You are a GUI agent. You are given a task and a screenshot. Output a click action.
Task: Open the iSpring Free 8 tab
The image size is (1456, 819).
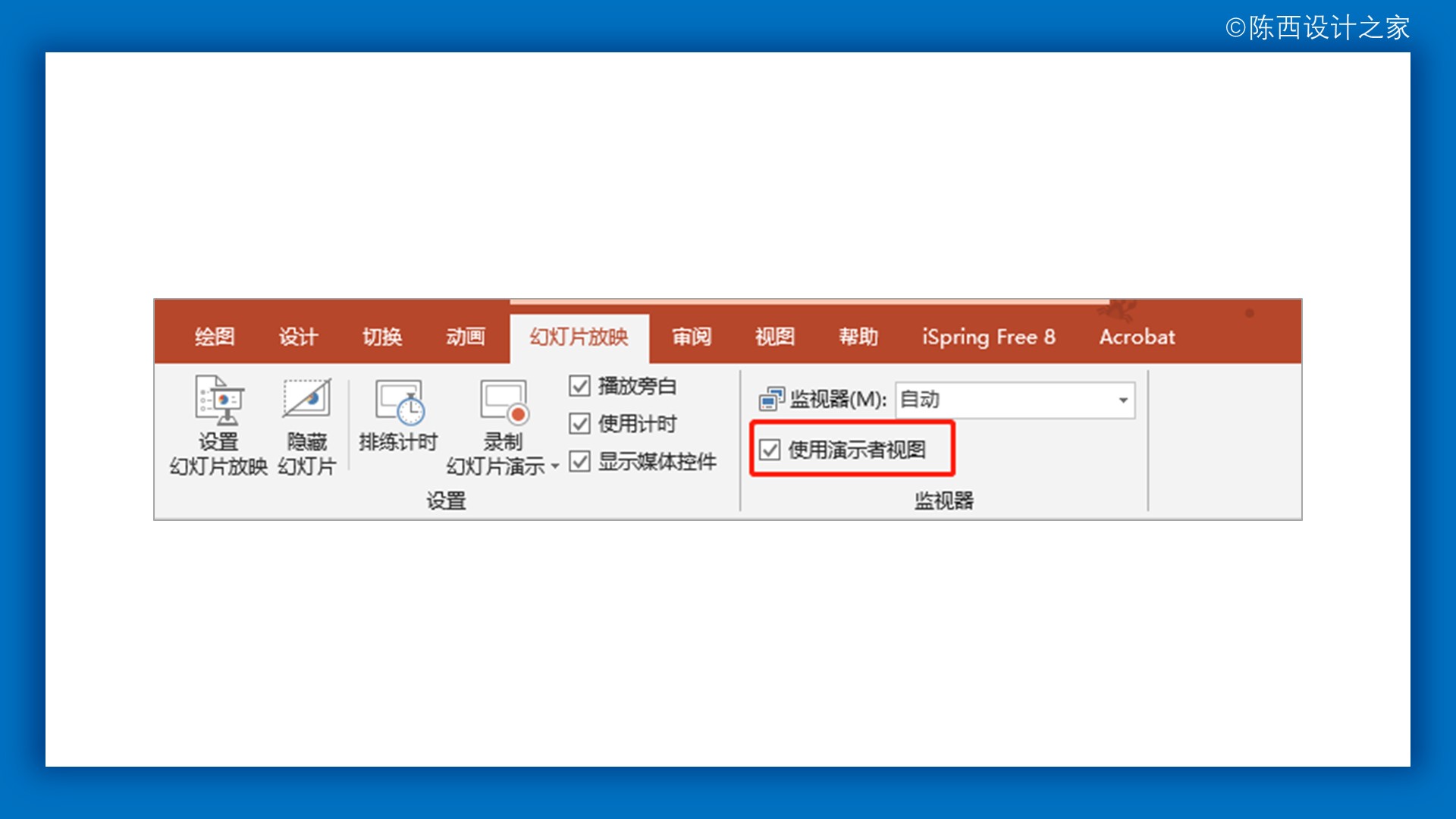(x=989, y=337)
